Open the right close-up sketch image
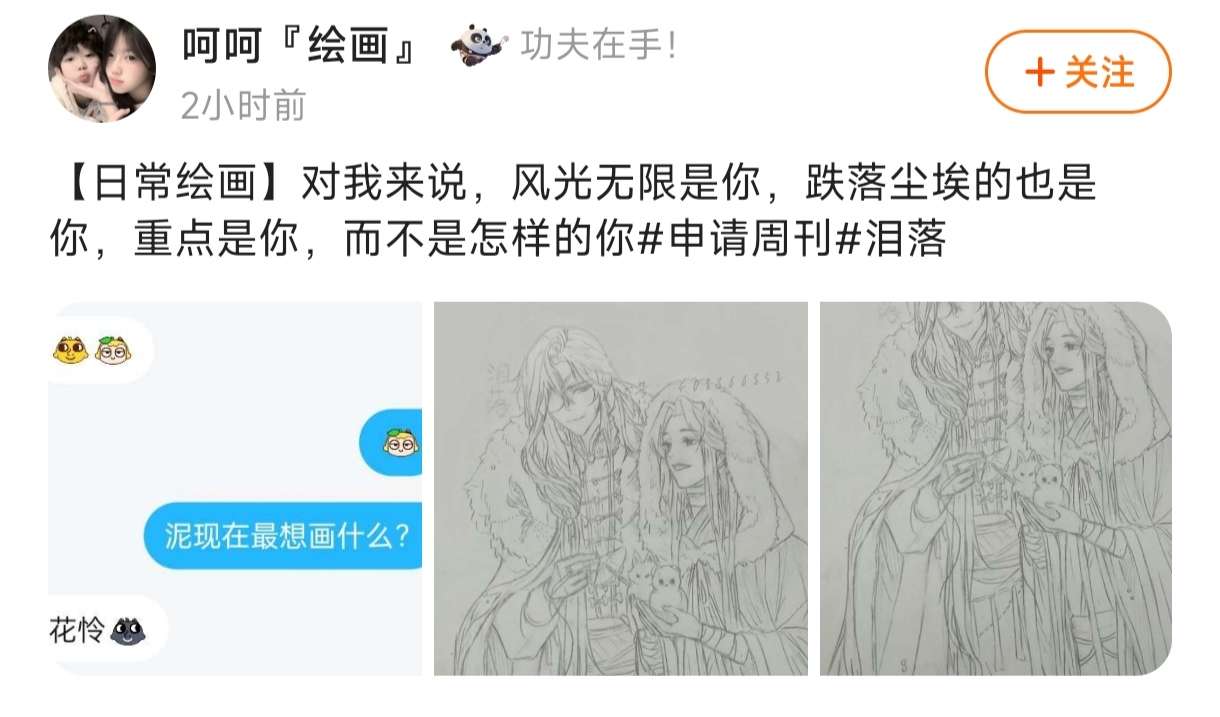Image resolution: width=1220 pixels, height=717 pixels. (x=995, y=488)
